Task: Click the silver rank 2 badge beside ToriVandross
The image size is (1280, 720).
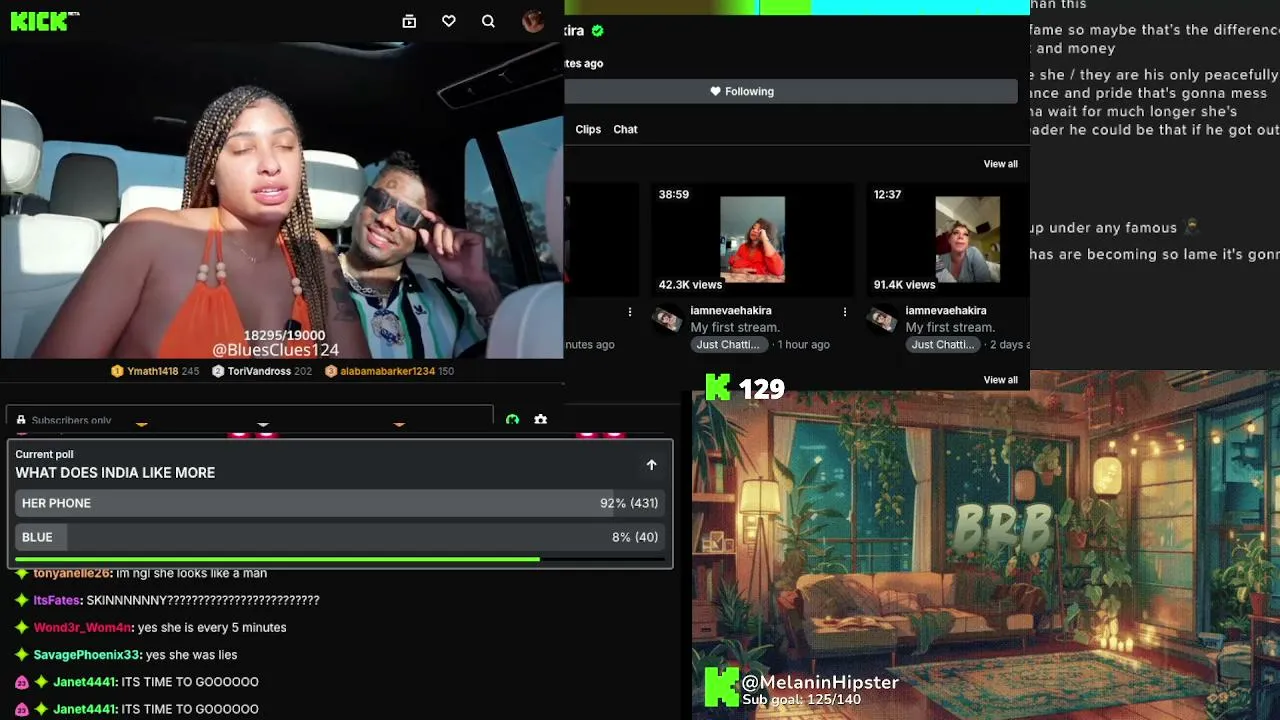Action: pos(217,371)
